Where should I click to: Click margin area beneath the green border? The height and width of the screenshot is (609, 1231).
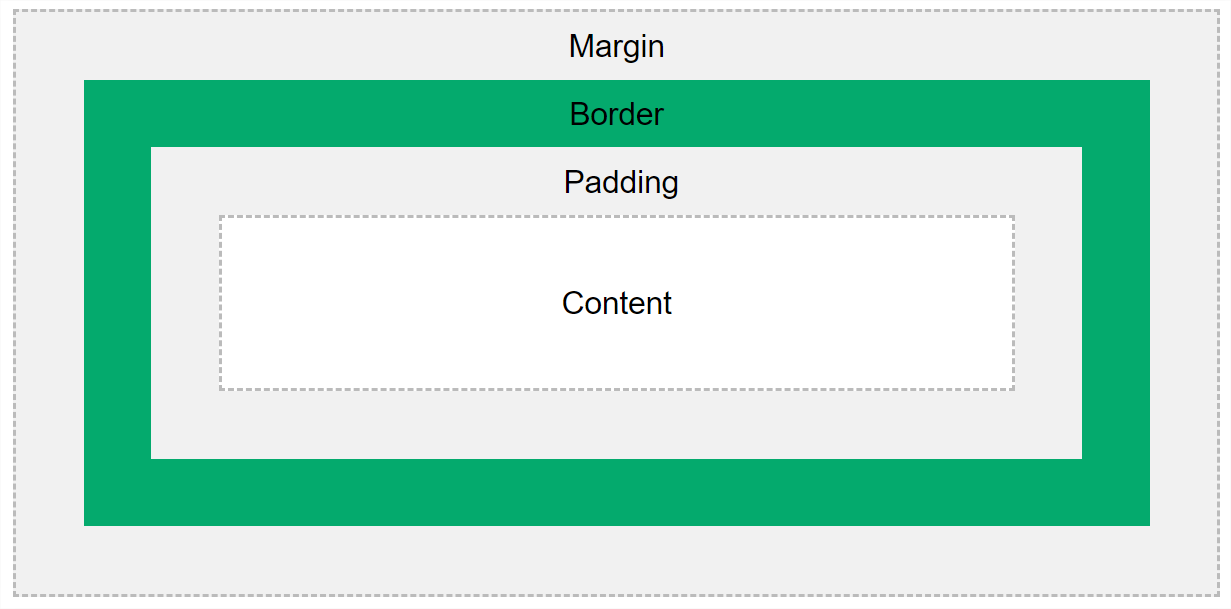tap(616, 560)
